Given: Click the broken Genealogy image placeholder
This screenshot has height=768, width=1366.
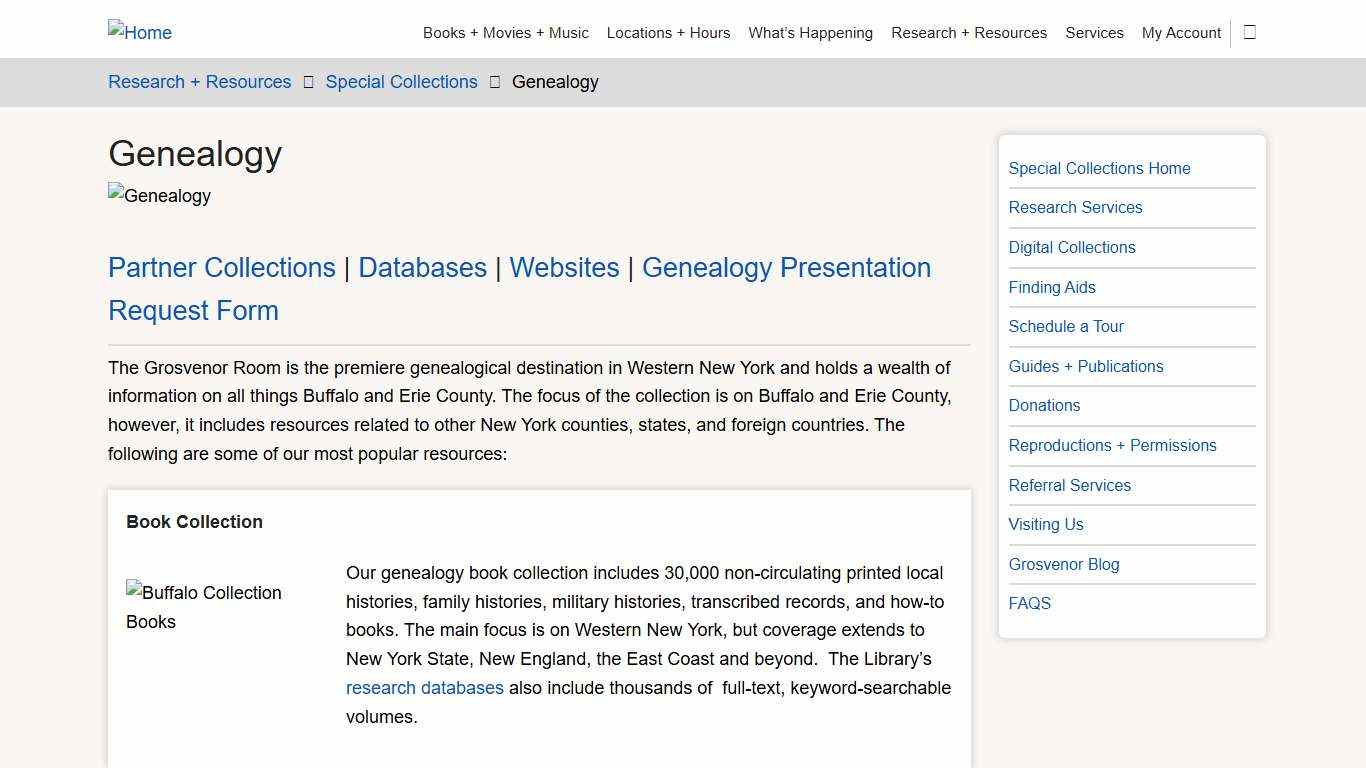Looking at the screenshot, I should click(x=159, y=196).
